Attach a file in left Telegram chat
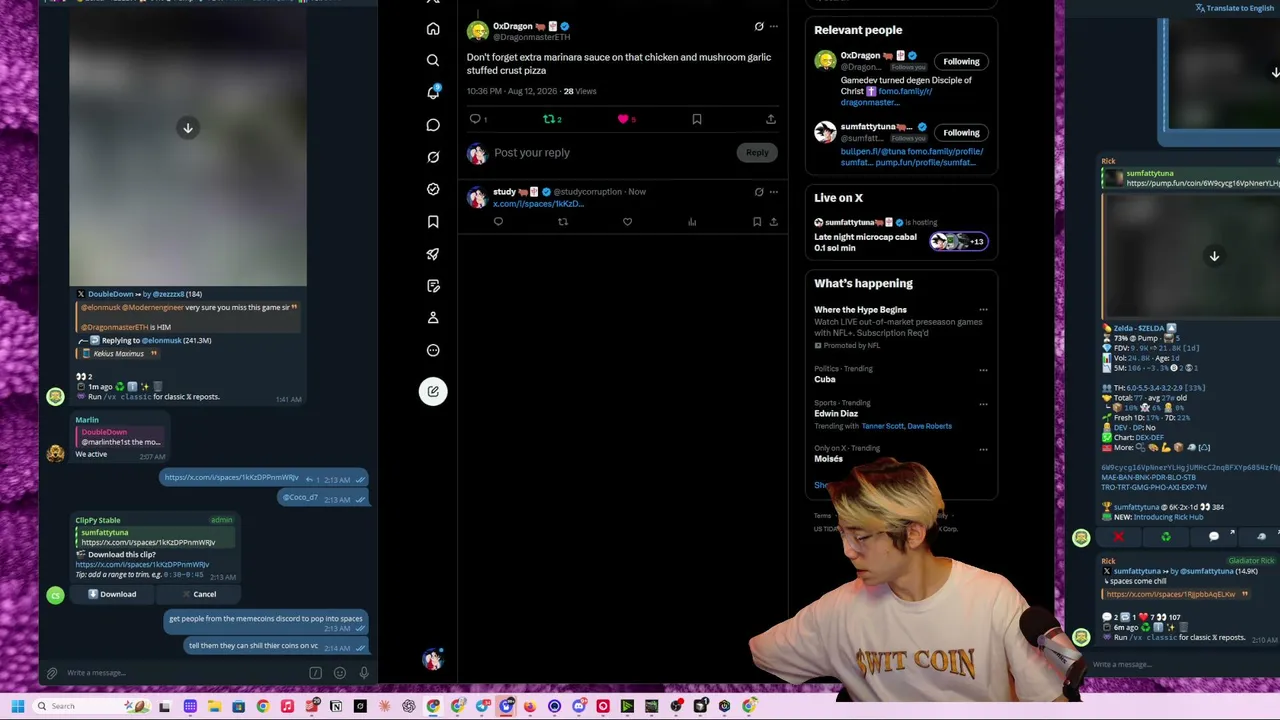1280x720 pixels. tap(52, 673)
